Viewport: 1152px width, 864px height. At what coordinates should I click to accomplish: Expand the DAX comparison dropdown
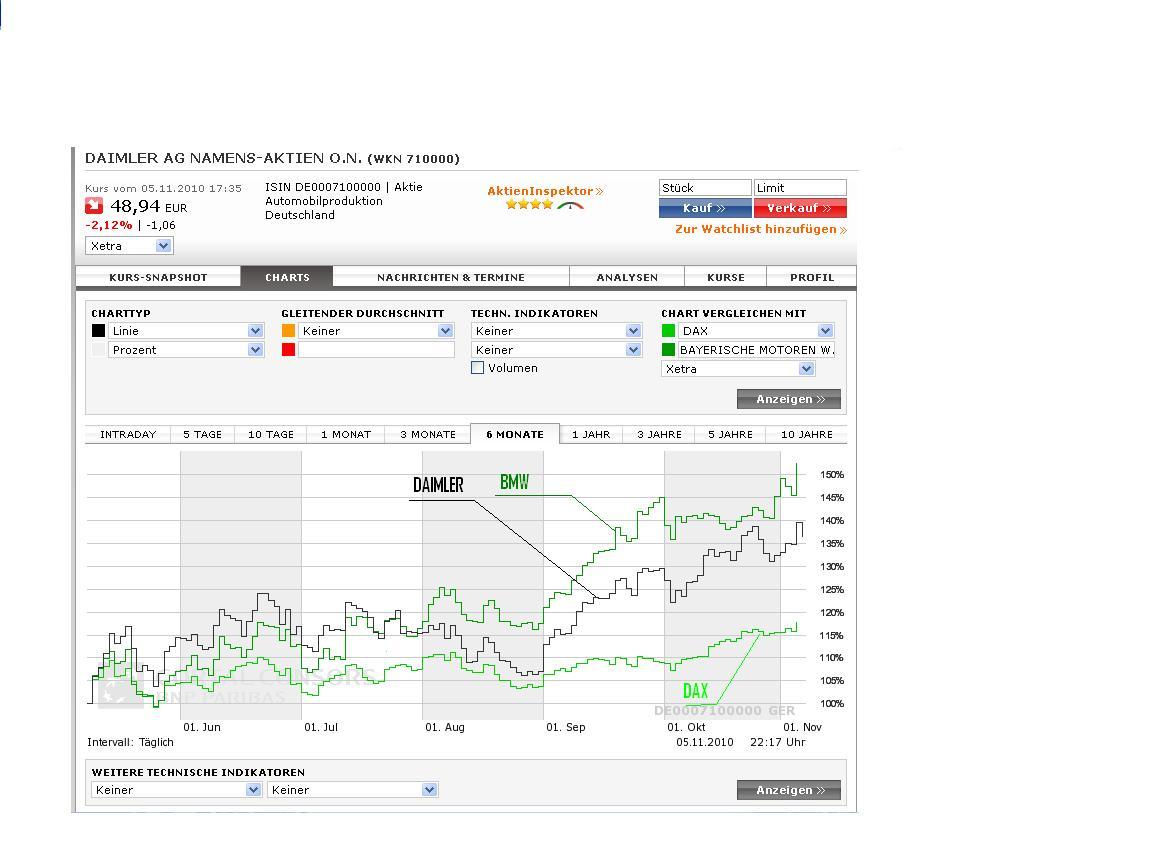click(756, 331)
